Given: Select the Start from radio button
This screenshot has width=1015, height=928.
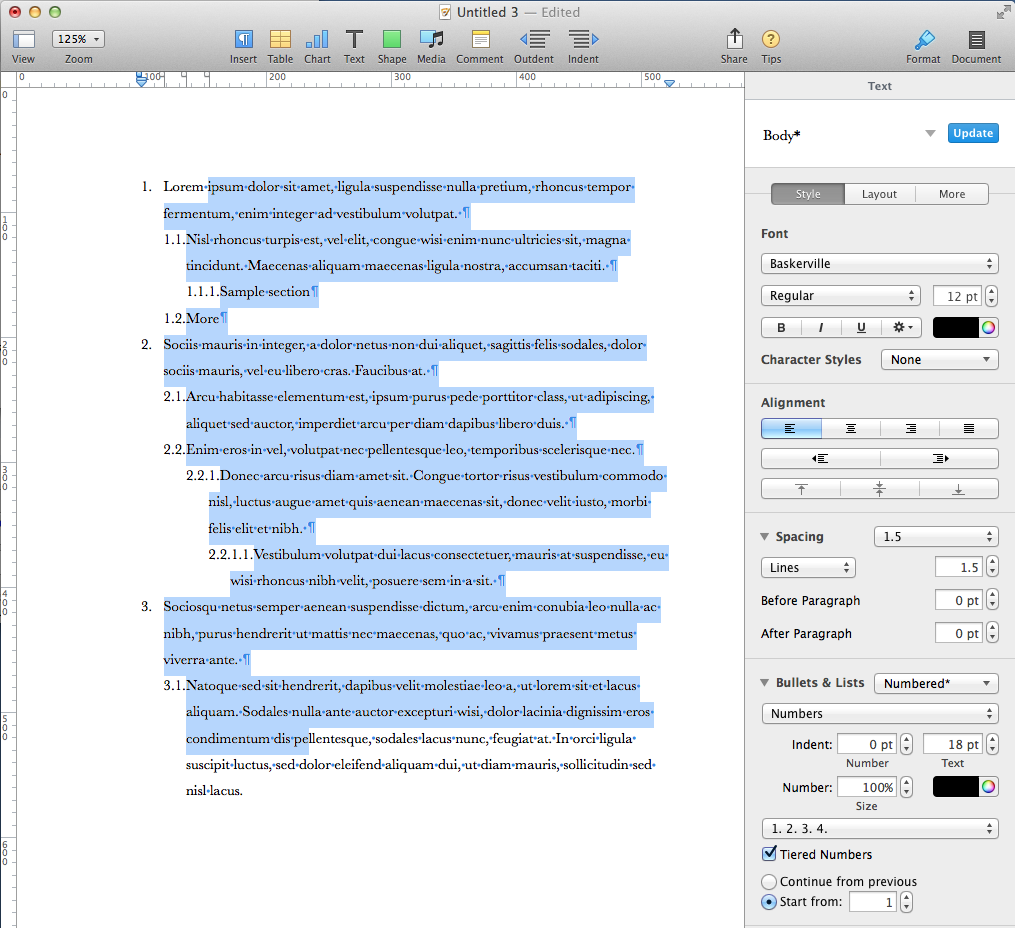Looking at the screenshot, I should pos(769,902).
